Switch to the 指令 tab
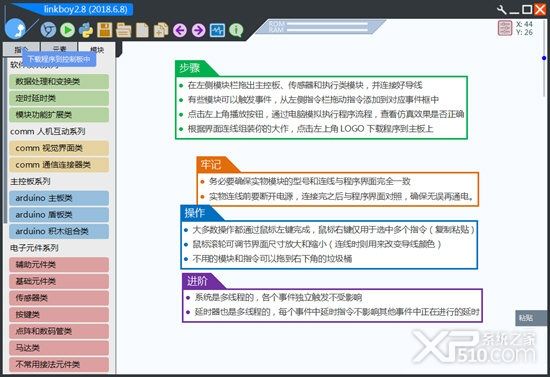Screen dimensions: 550x377 [x=21, y=49]
